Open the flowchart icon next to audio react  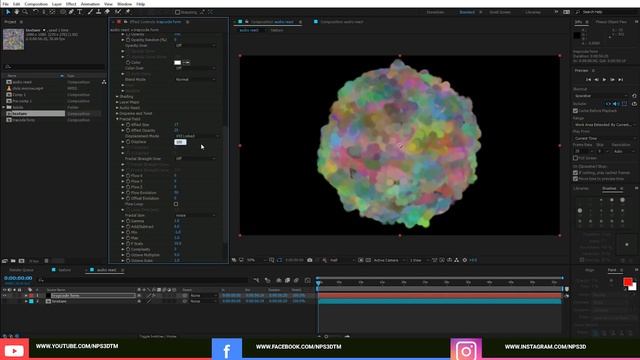[x=104, y=82]
